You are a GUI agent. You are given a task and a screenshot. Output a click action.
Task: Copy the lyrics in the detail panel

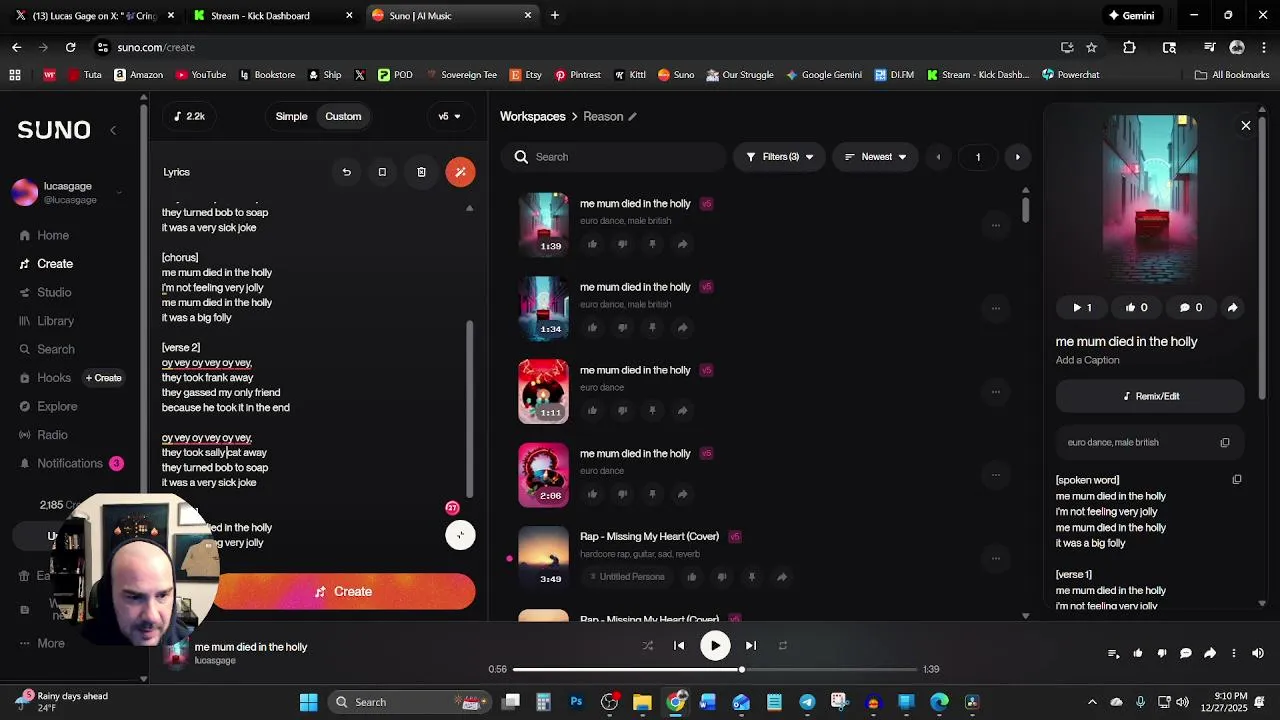coord(1237,480)
